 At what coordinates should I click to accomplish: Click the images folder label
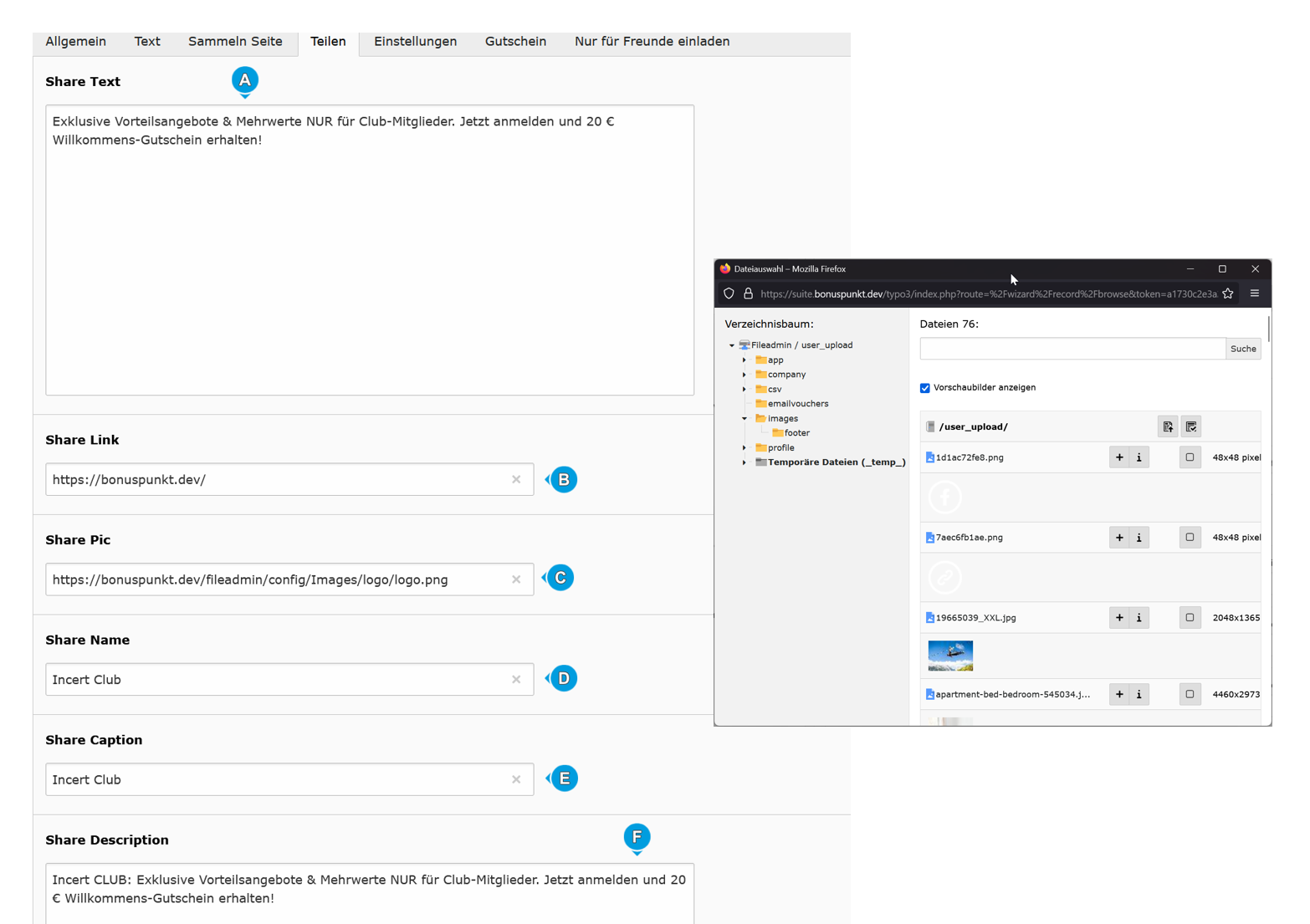click(x=783, y=419)
